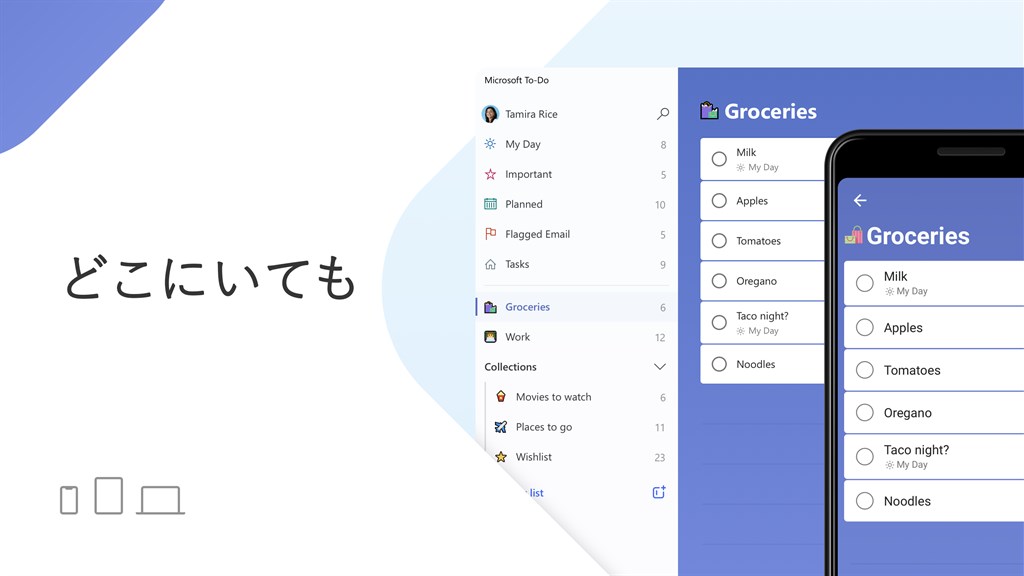
Task: Click the count 12 next to Work
Action: 660,338
